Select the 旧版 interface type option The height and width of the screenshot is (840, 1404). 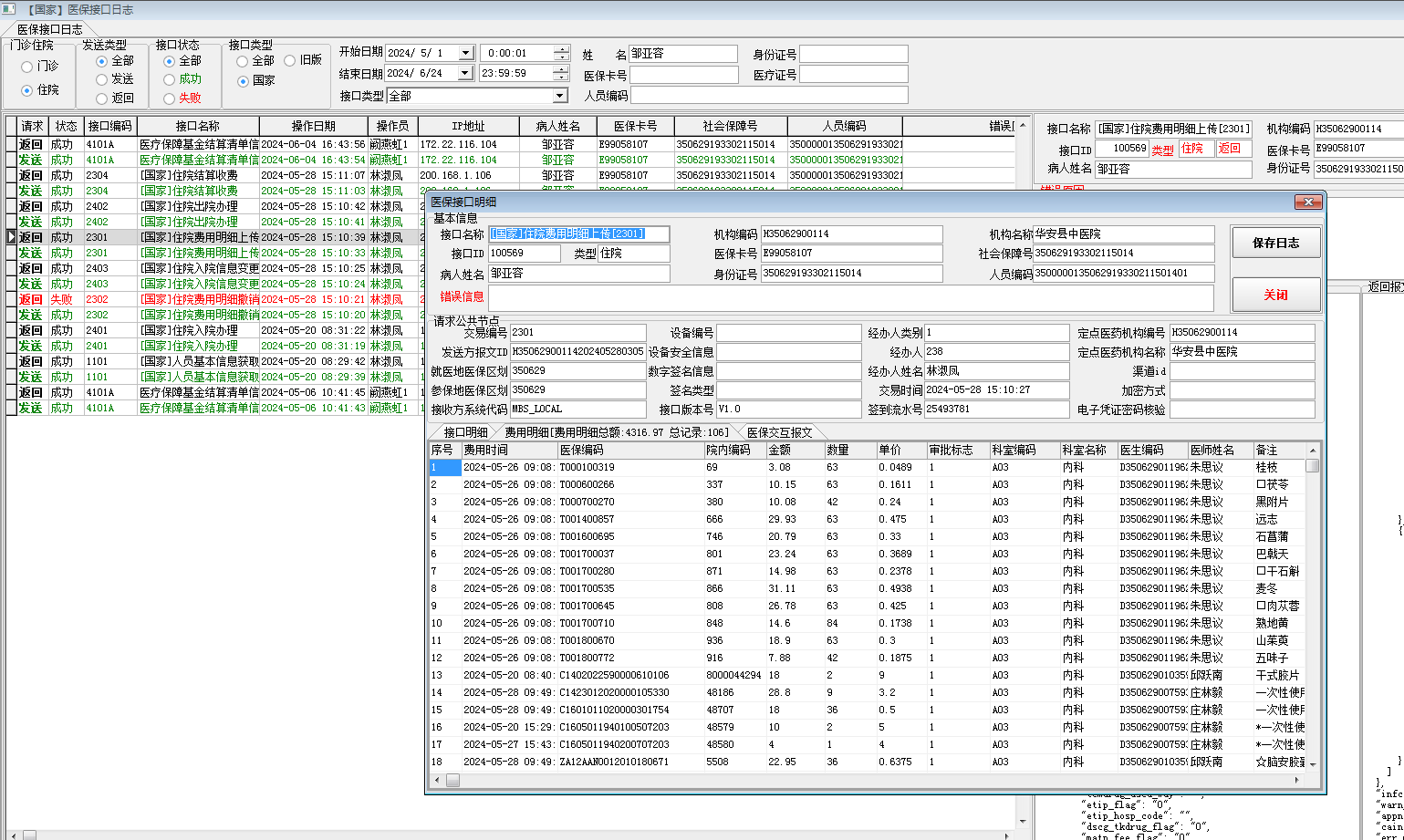point(290,61)
